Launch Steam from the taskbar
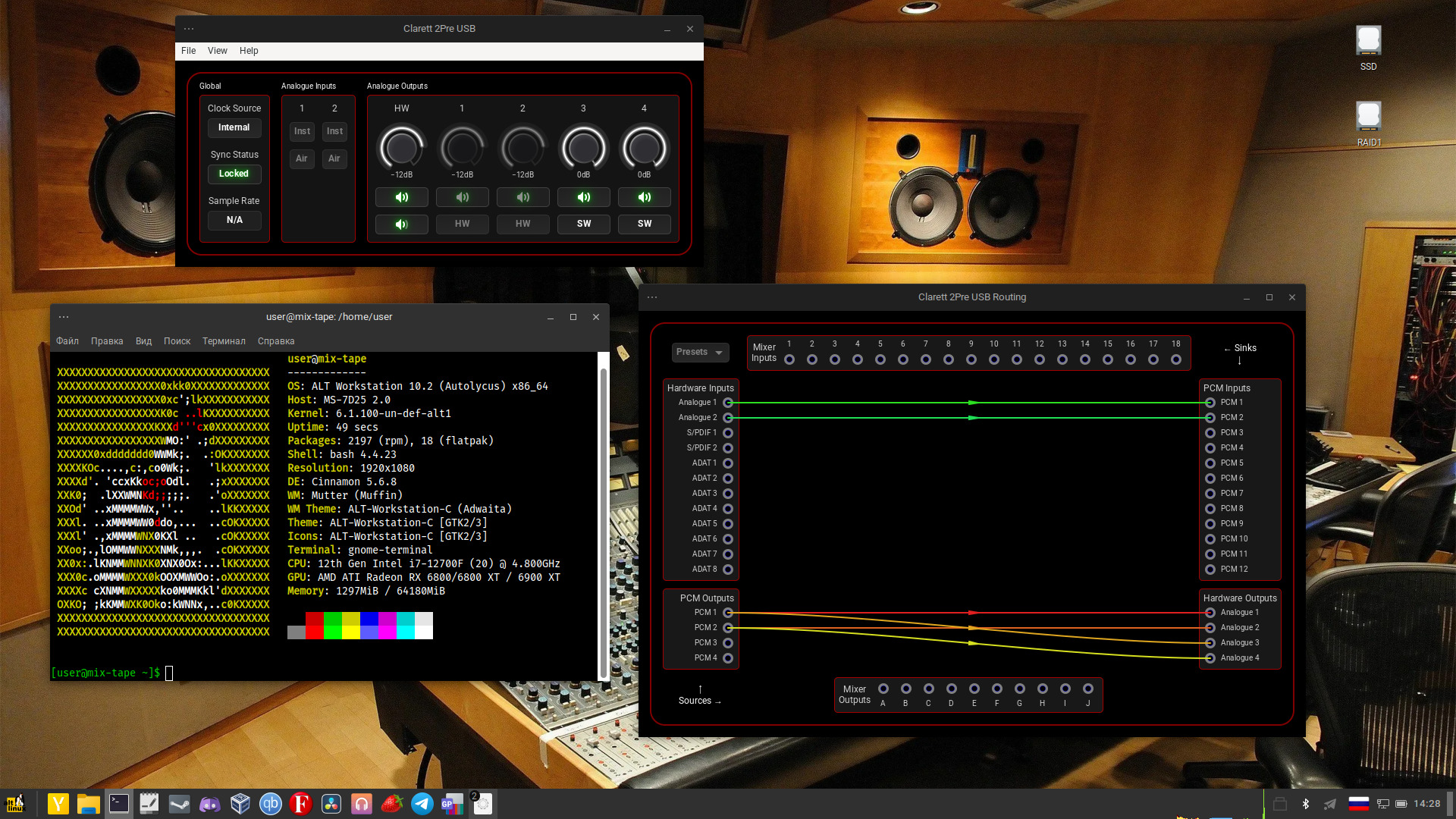The width and height of the screenshot is (1456, 819). 180,803
